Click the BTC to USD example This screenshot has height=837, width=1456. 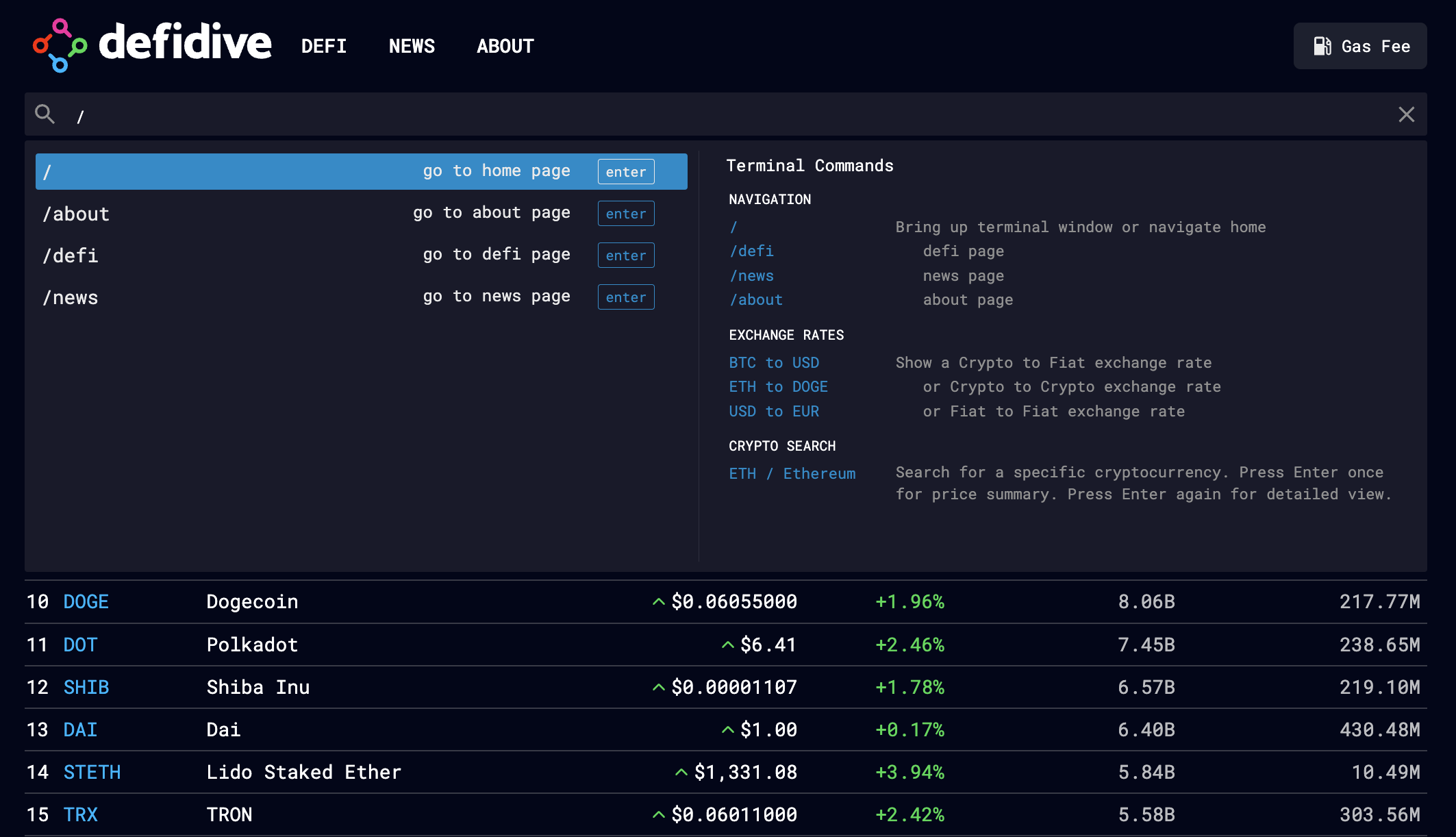[774, 362]
